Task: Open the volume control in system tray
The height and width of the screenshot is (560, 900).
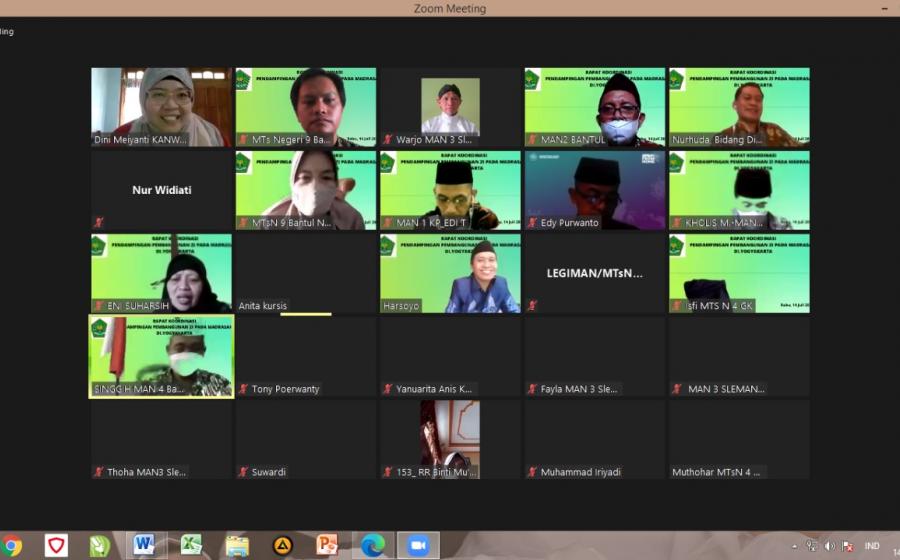Action: [x=829, y=546]
